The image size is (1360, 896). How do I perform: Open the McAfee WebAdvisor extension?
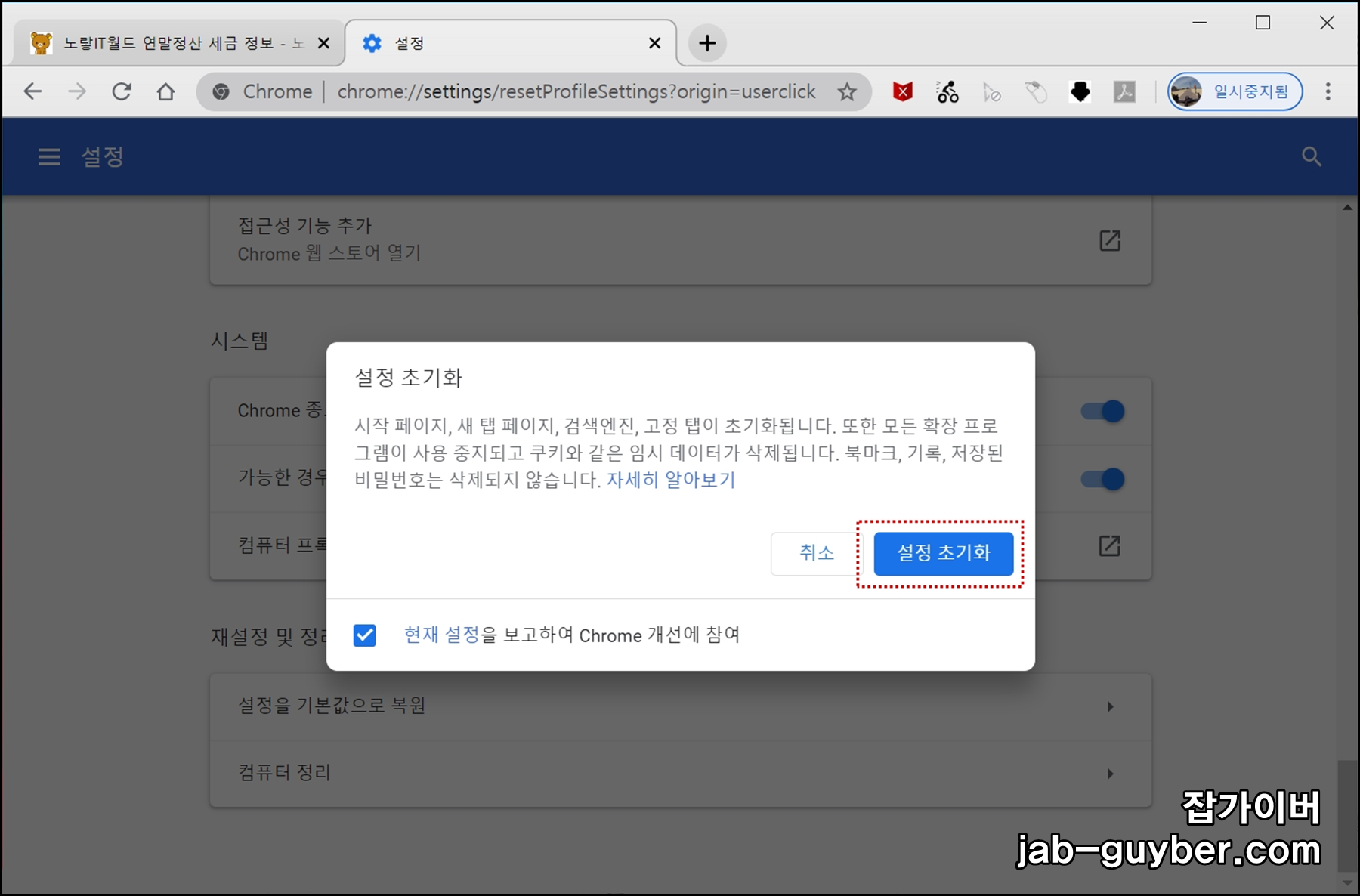[902, 91]
